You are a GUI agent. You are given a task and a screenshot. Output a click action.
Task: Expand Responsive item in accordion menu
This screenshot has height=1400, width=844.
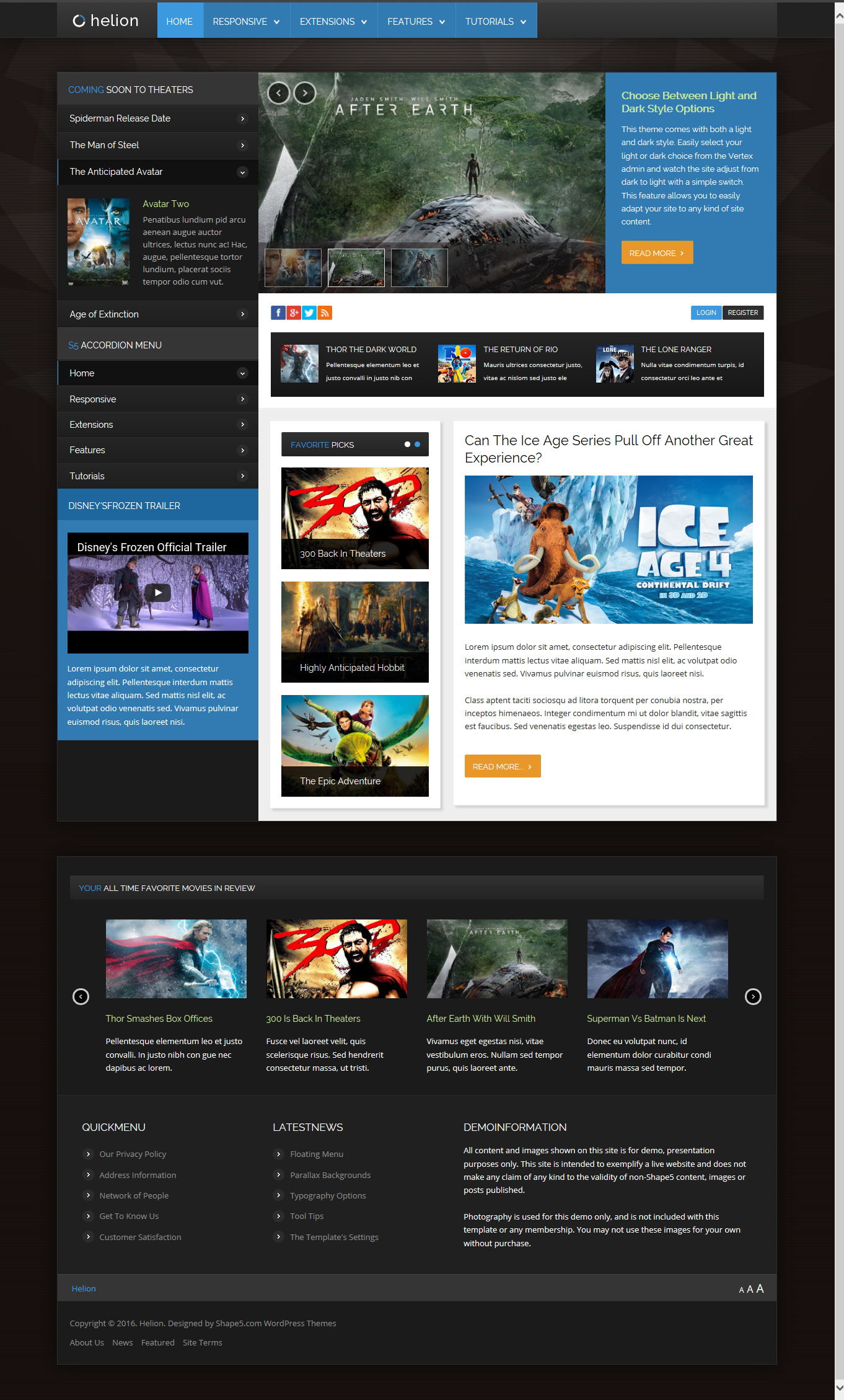click(x=158, y=399)
